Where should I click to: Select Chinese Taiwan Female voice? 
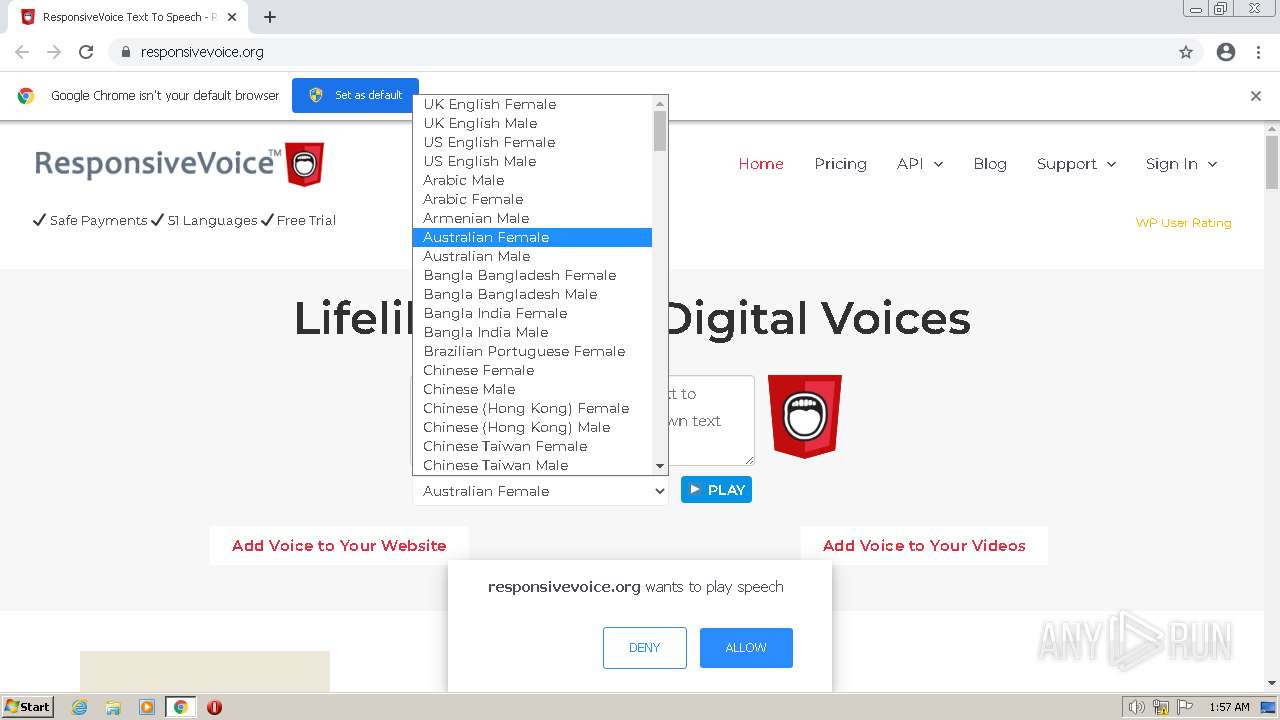click(532, 446)
